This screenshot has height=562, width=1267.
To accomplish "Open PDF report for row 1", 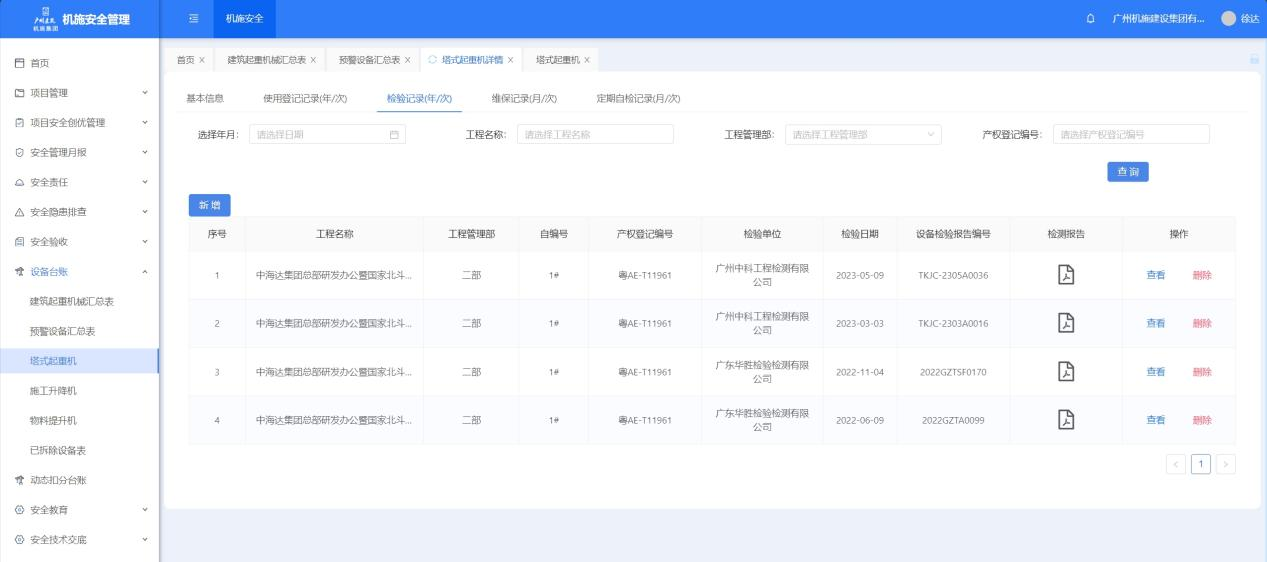I will (x=1066, y=275).
